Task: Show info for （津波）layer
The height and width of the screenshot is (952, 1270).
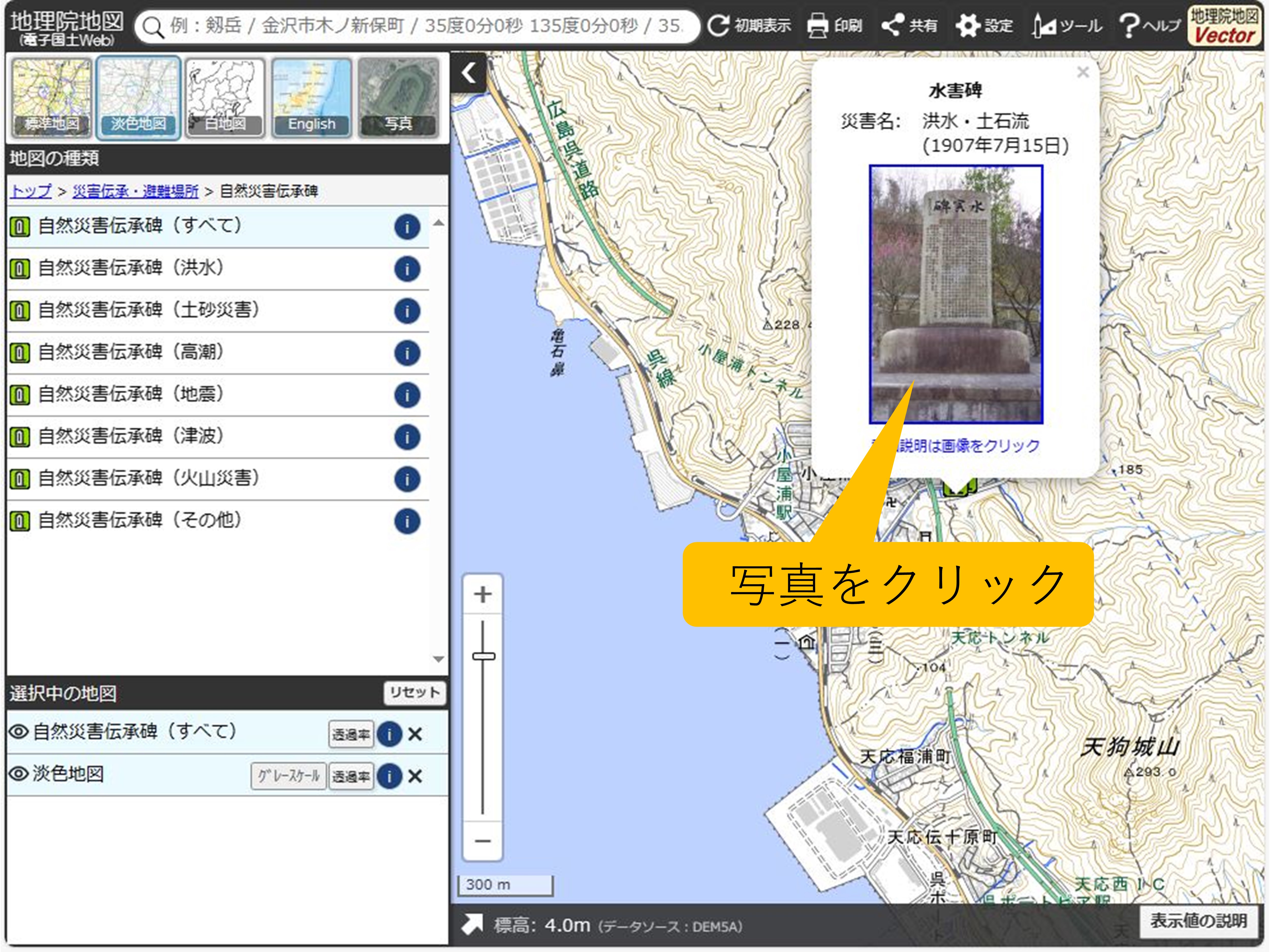Action: [407, 437]
